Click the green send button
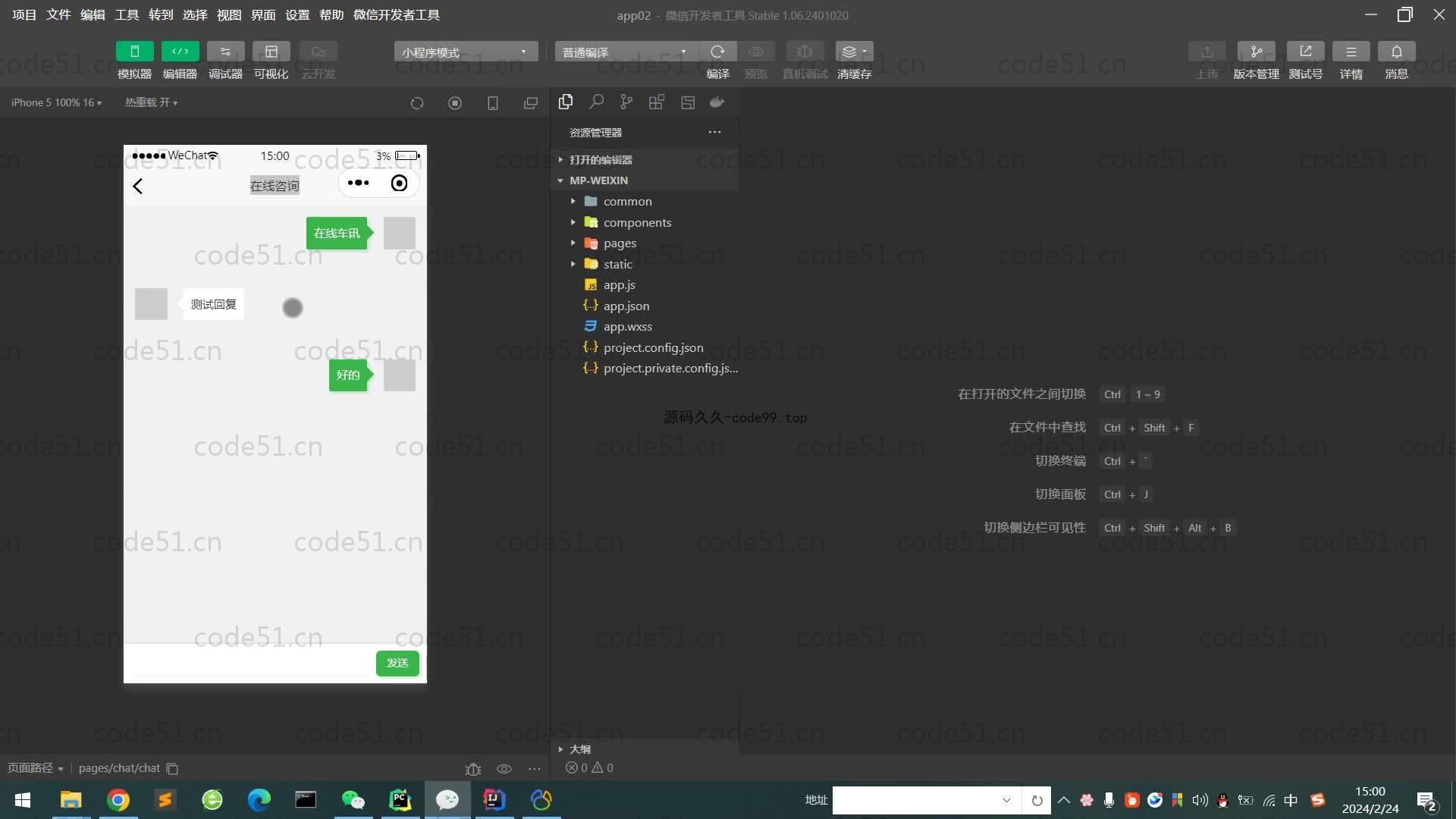Screen dimensions: 1456x819 tap(397, 663)
